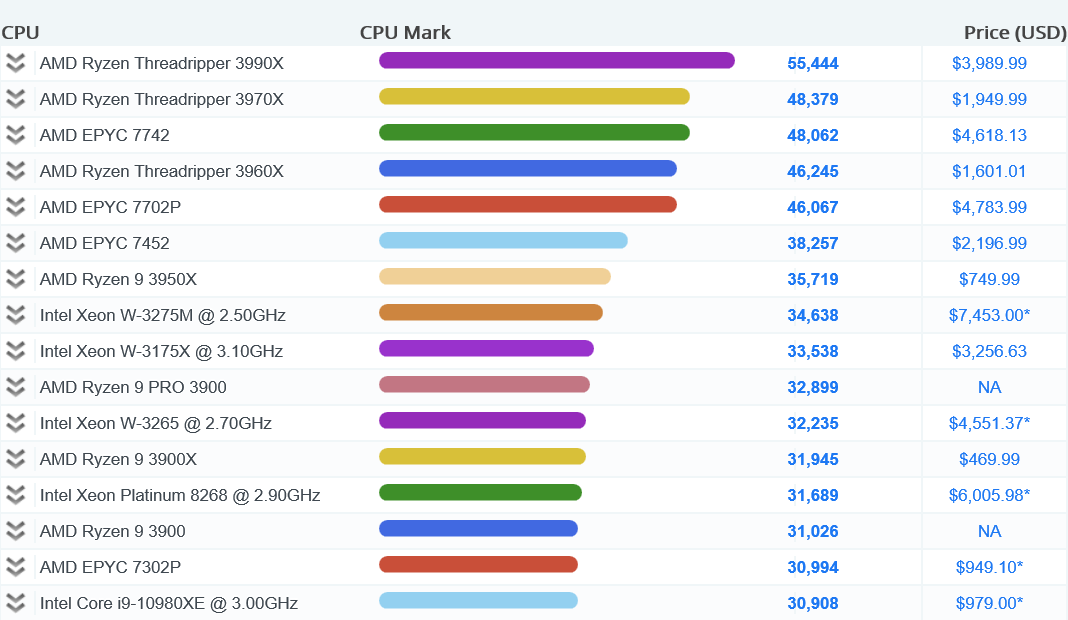Click the $3,989.99 price link

coord(989,63)
